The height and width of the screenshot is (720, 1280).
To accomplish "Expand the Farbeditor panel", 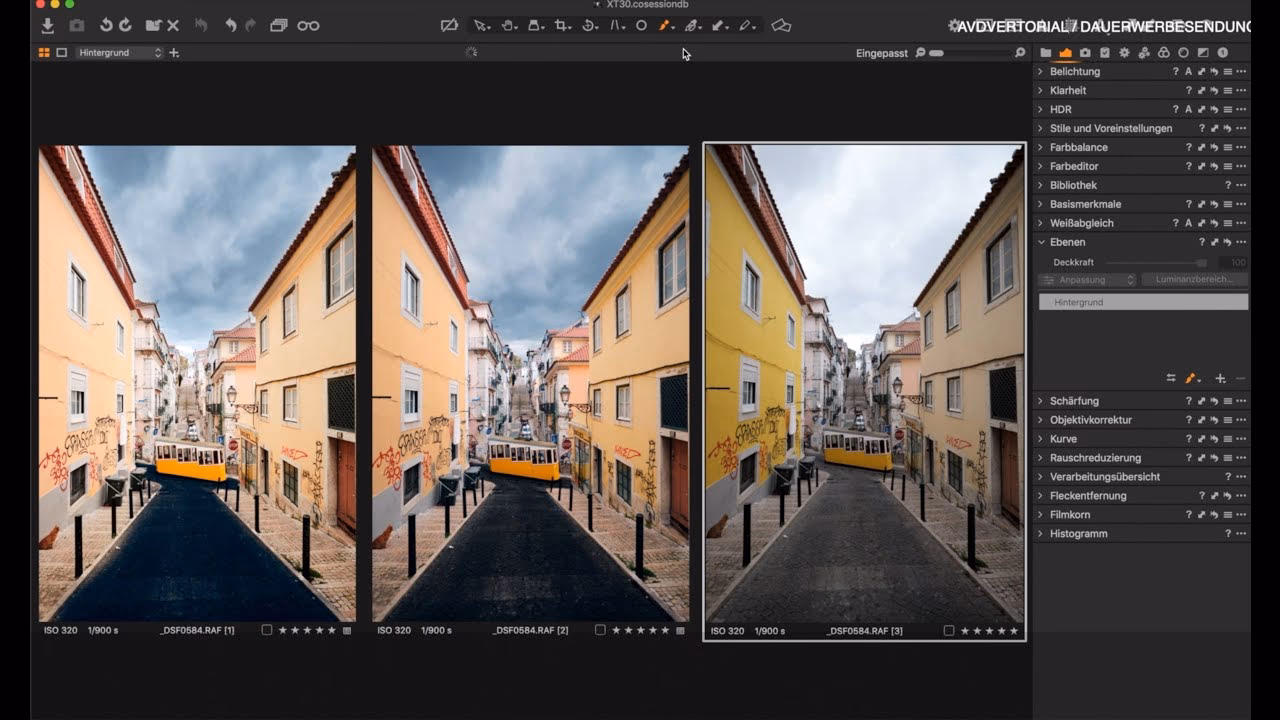I will click(x=1040, y=166).
